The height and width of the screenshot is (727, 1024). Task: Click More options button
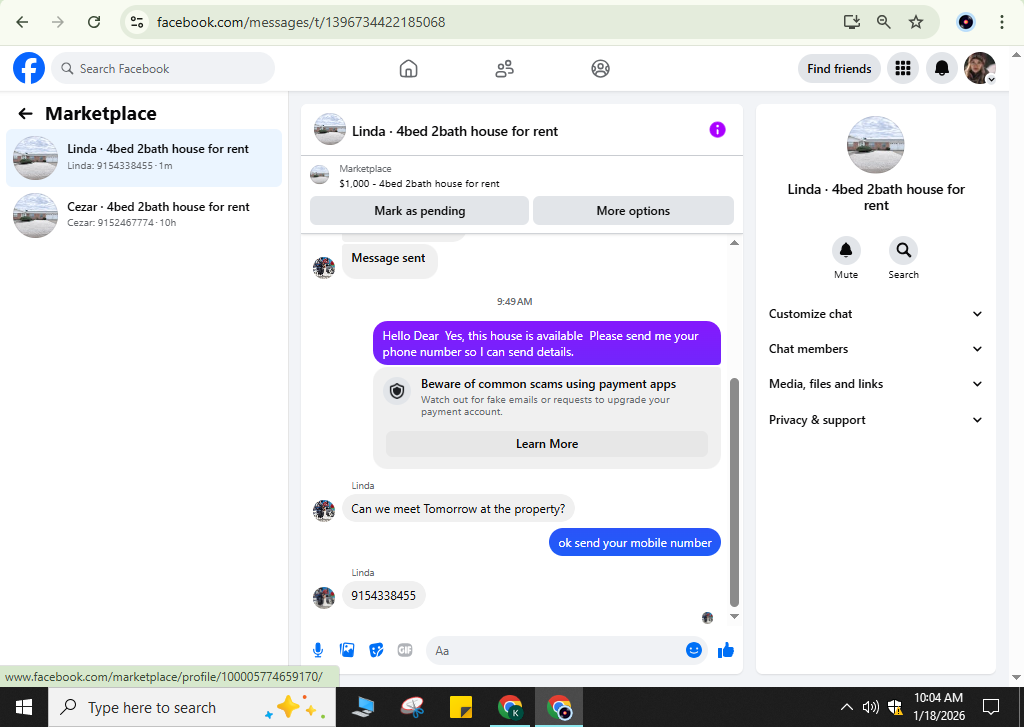[x=633, y=211]
